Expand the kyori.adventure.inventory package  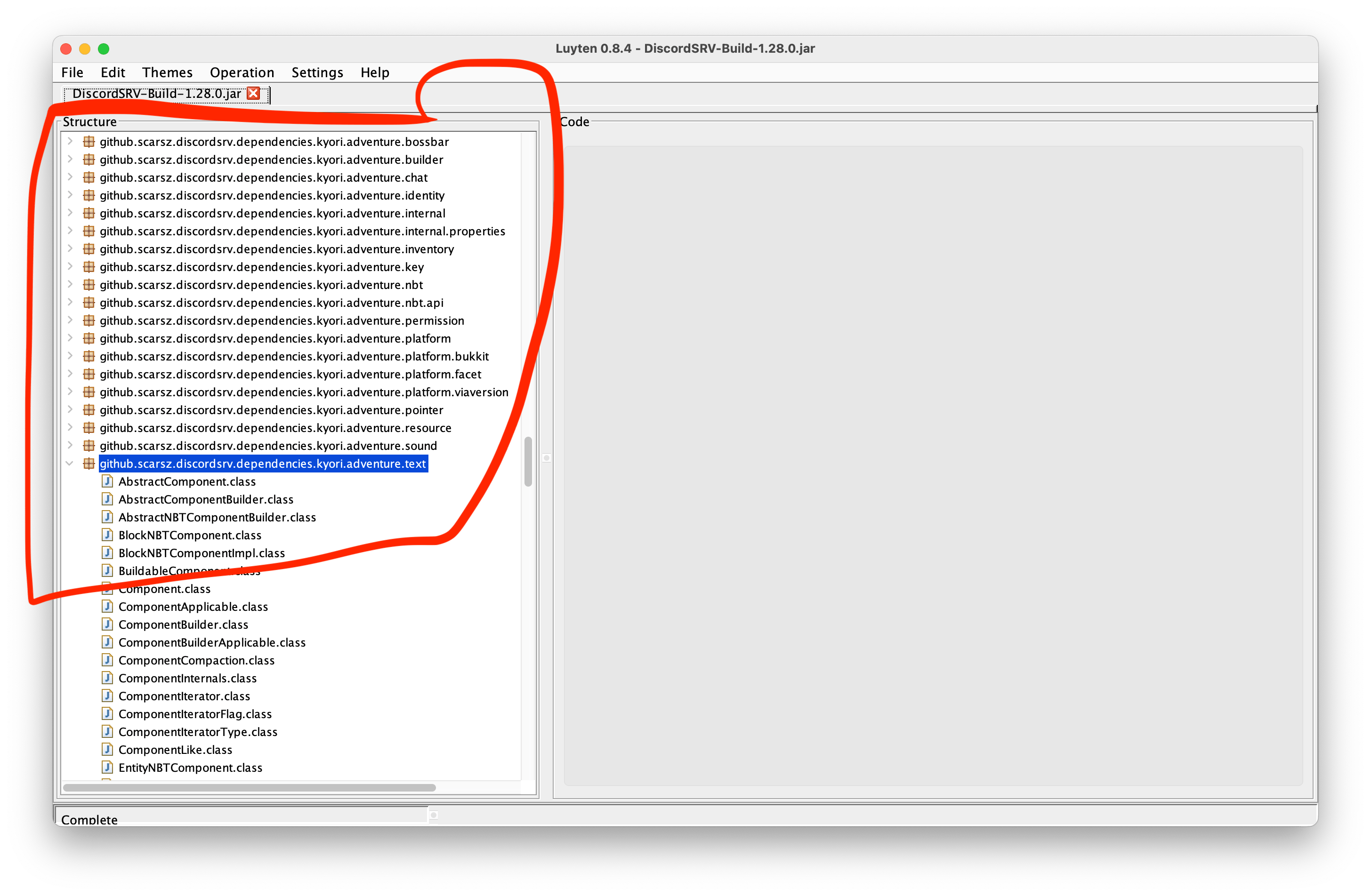70,248
